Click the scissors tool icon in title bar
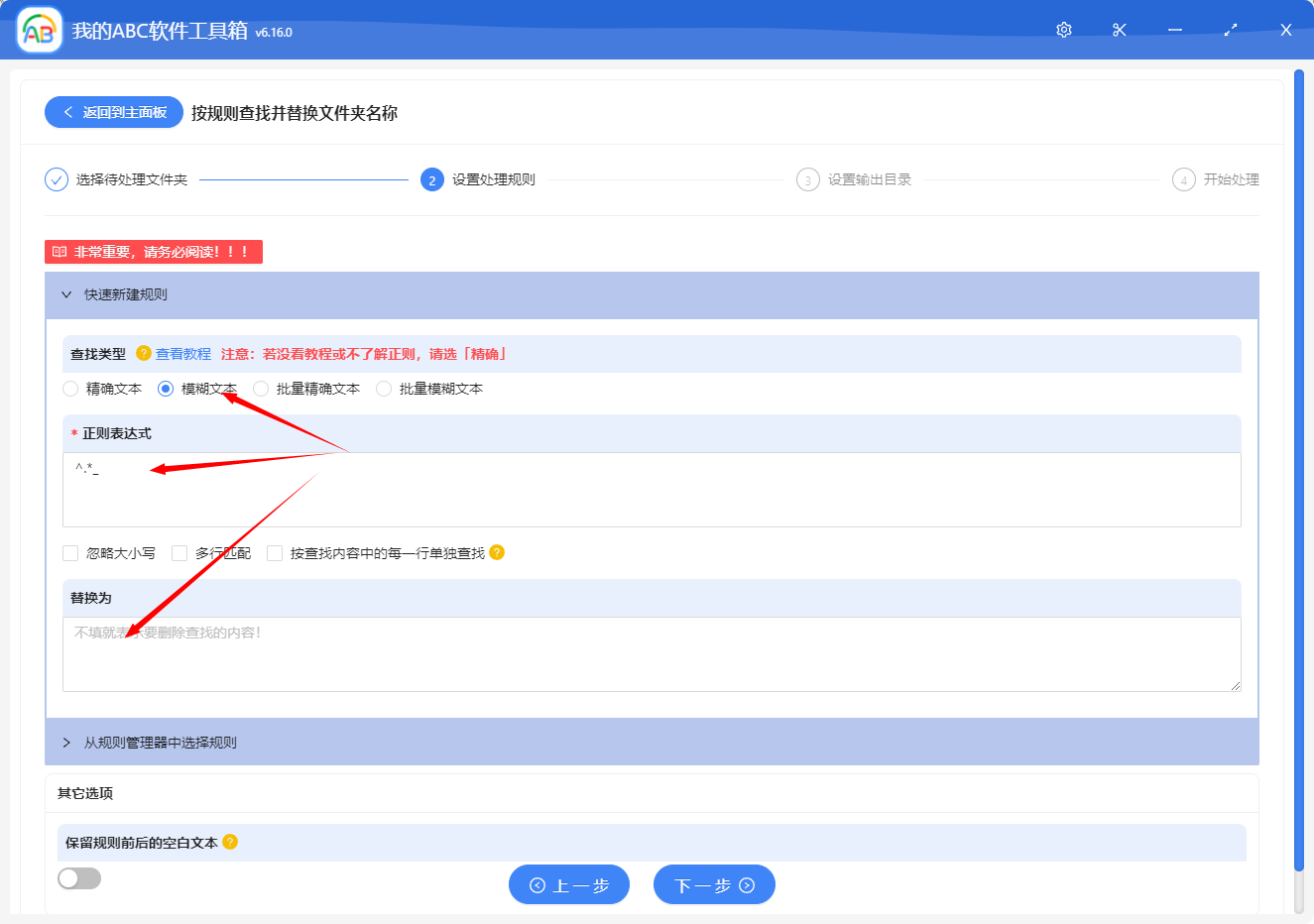The width and height of the screenshot is (1314, 924). coord(1119,30)
